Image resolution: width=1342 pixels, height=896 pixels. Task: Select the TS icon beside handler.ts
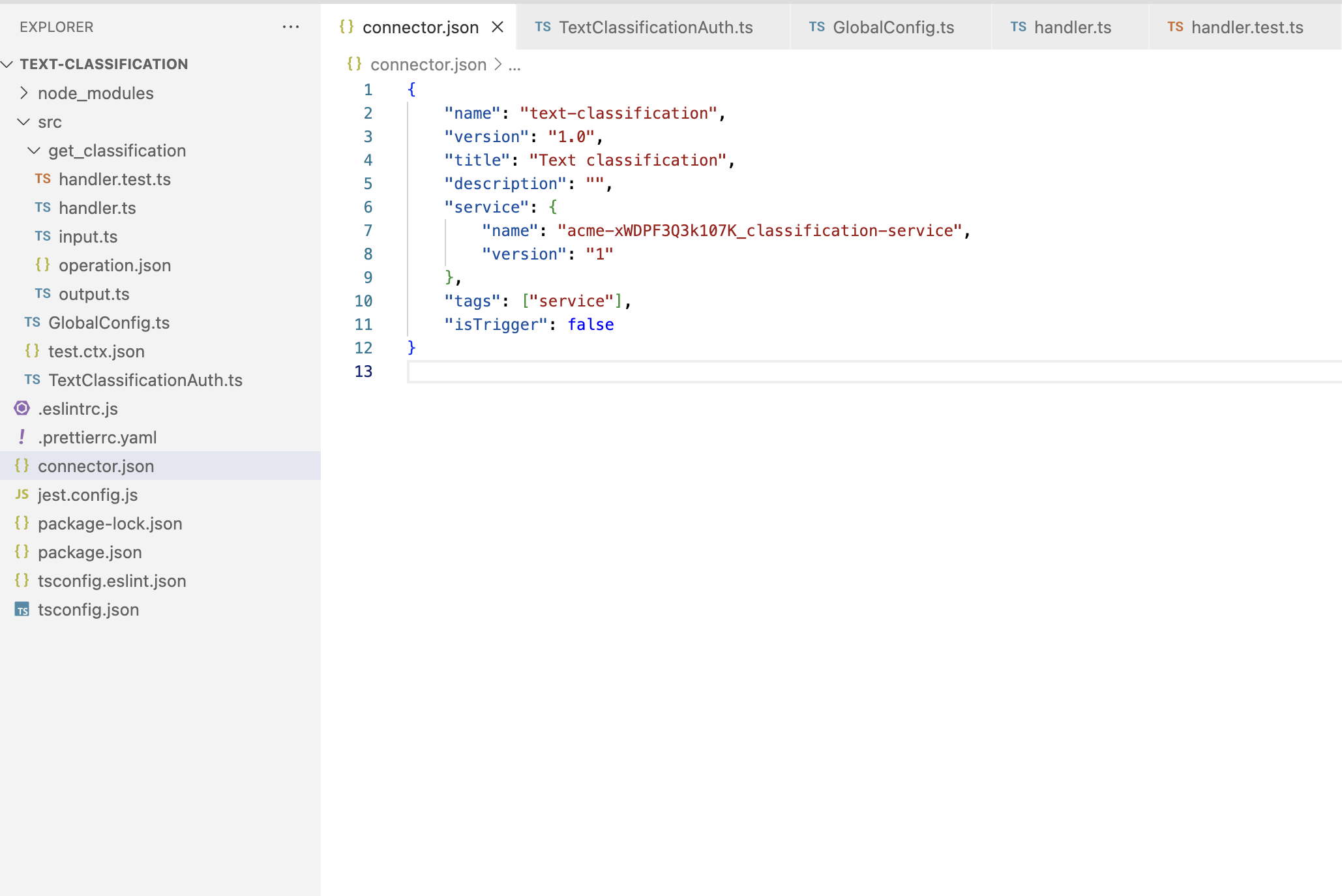(x=42, y=207)
